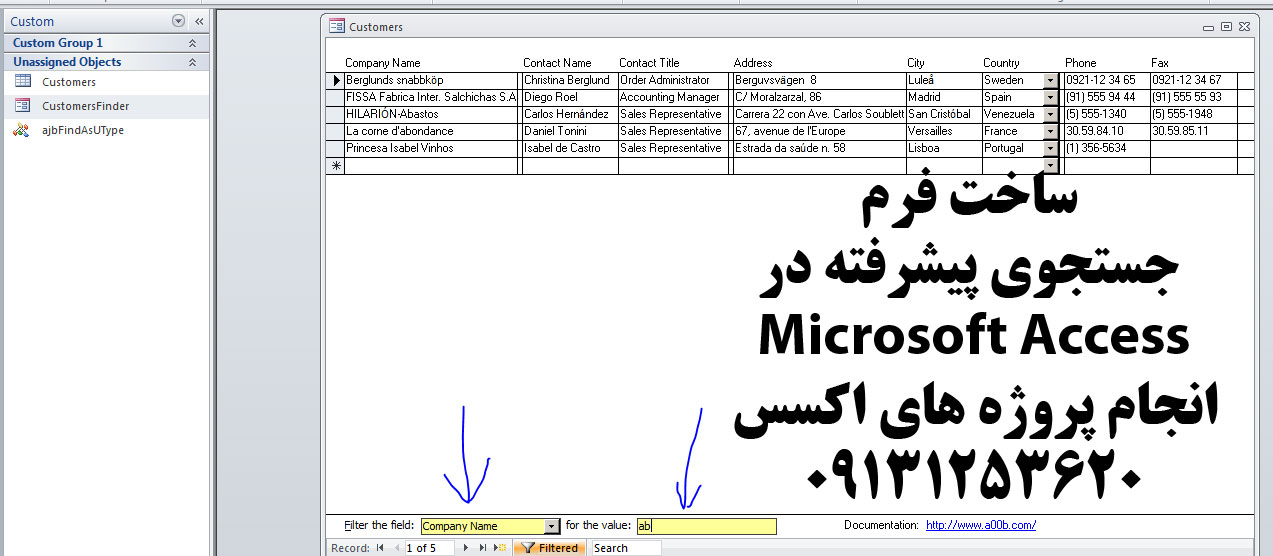Viewport: 1273px width, 556px height.
Task: Go to first record navigation arrow
Action: click(x=380, y=548)
